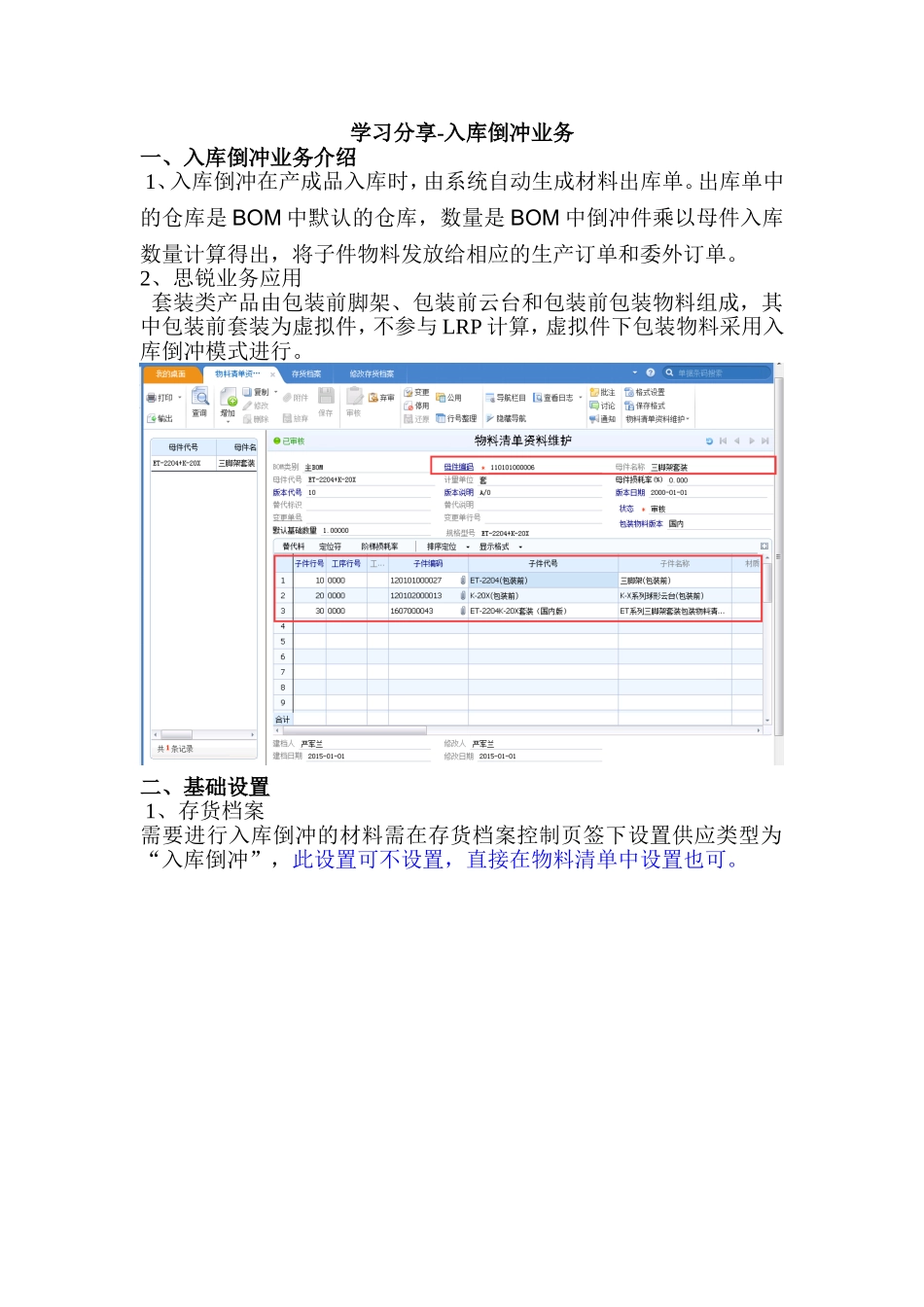Click the 修改 edit icon
This screenshot has width=924, height=1307.
247,406
